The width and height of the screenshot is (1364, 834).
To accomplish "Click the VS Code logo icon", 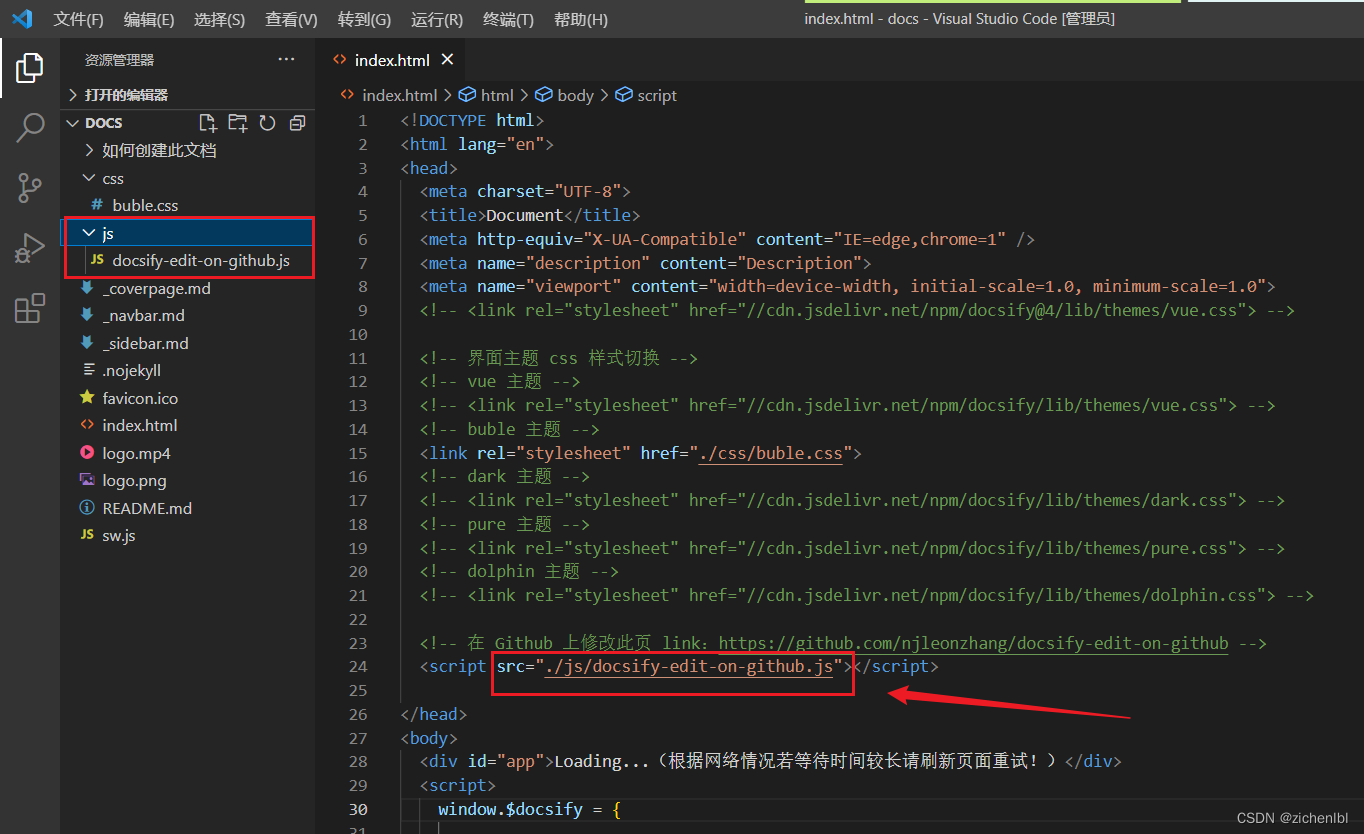I will click(22, 19).
